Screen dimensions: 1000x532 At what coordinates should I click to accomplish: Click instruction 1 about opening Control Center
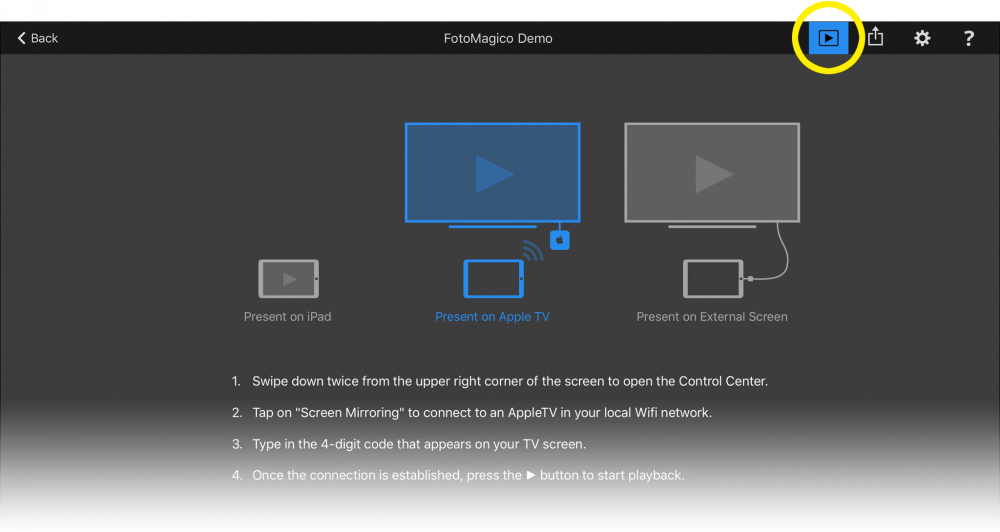[x=499, y=381]
